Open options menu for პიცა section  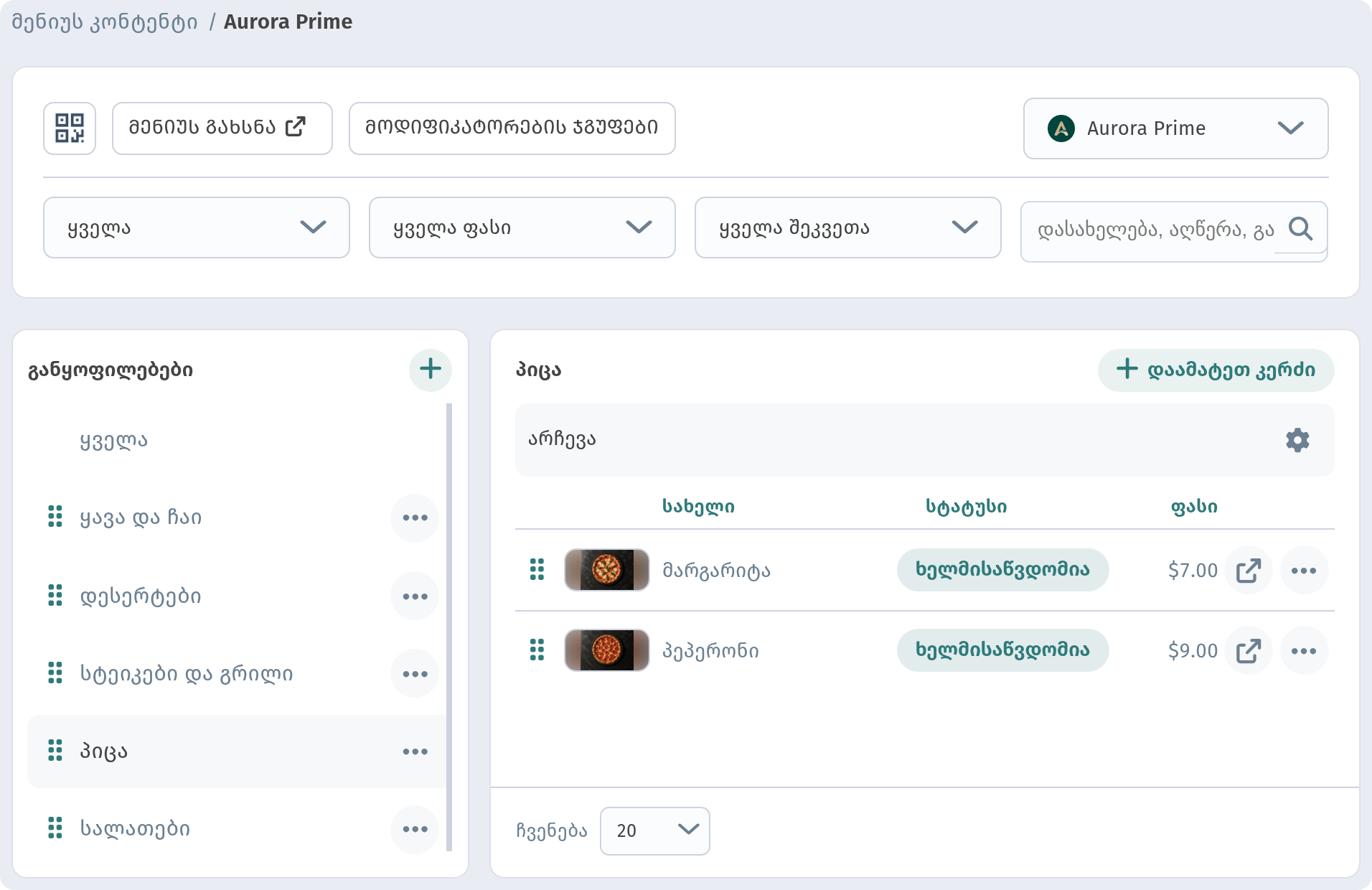pyautogui.click(x=415, y=751)
